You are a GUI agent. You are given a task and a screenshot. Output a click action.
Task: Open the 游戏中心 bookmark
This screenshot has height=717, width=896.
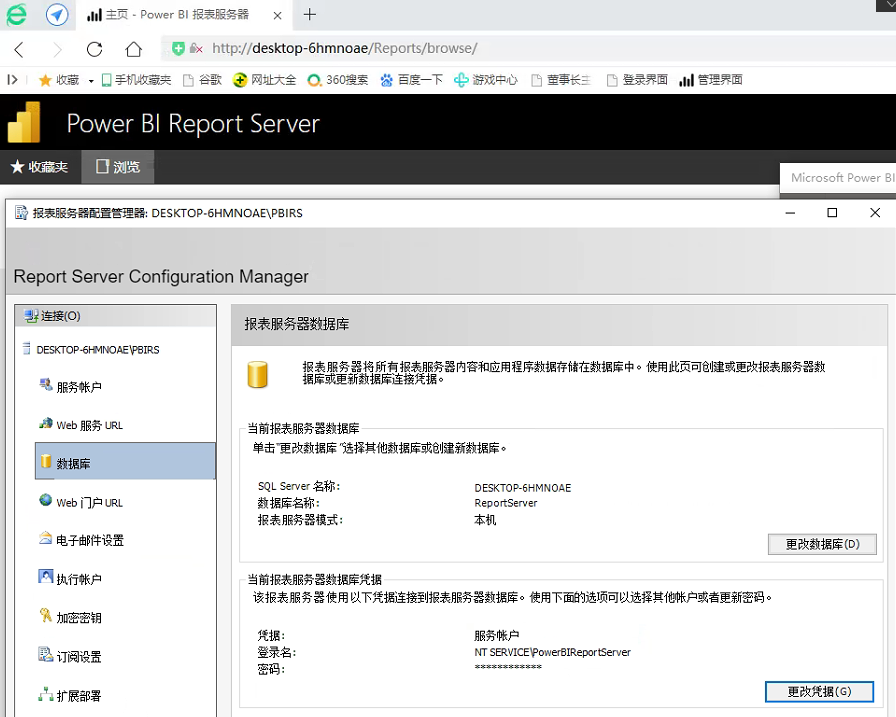(x=486, y=80)
